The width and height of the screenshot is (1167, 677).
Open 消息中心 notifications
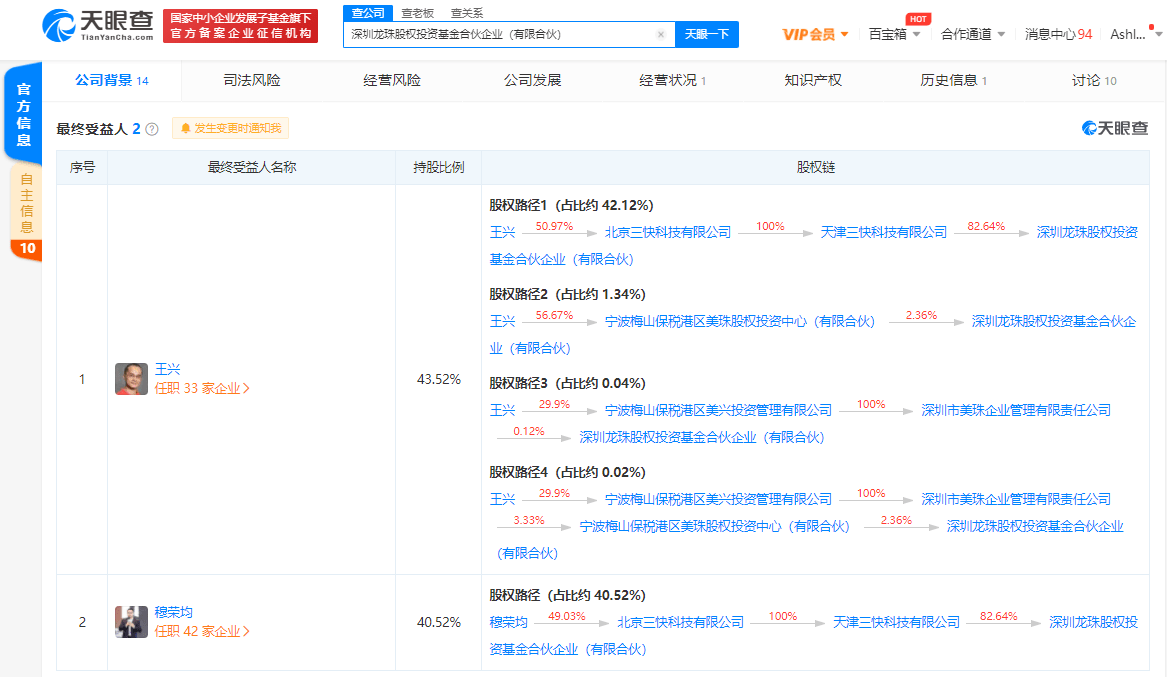[1058, 34]
